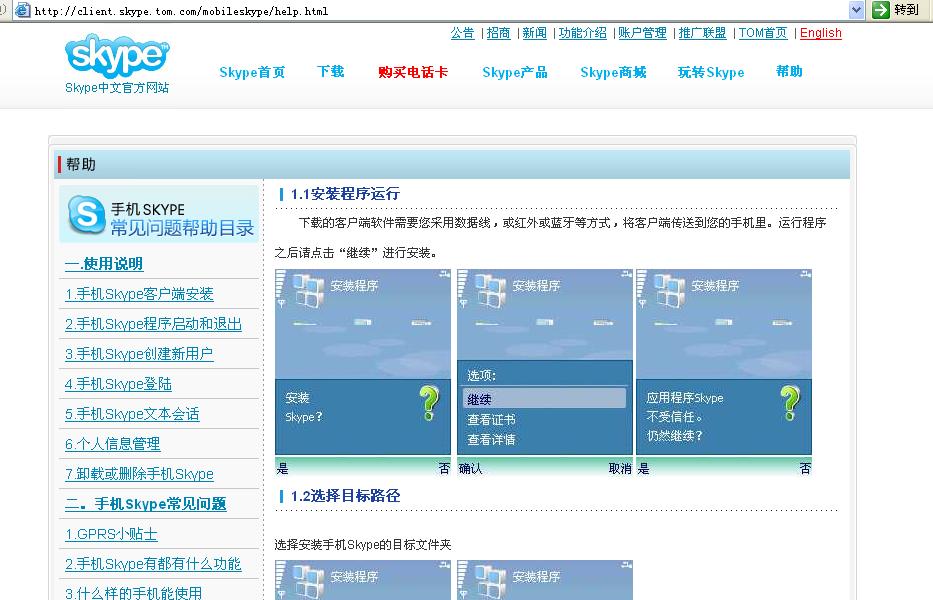
Task: Click the 1.1安装程序运行 heading
Action: [x=345, y=194]
